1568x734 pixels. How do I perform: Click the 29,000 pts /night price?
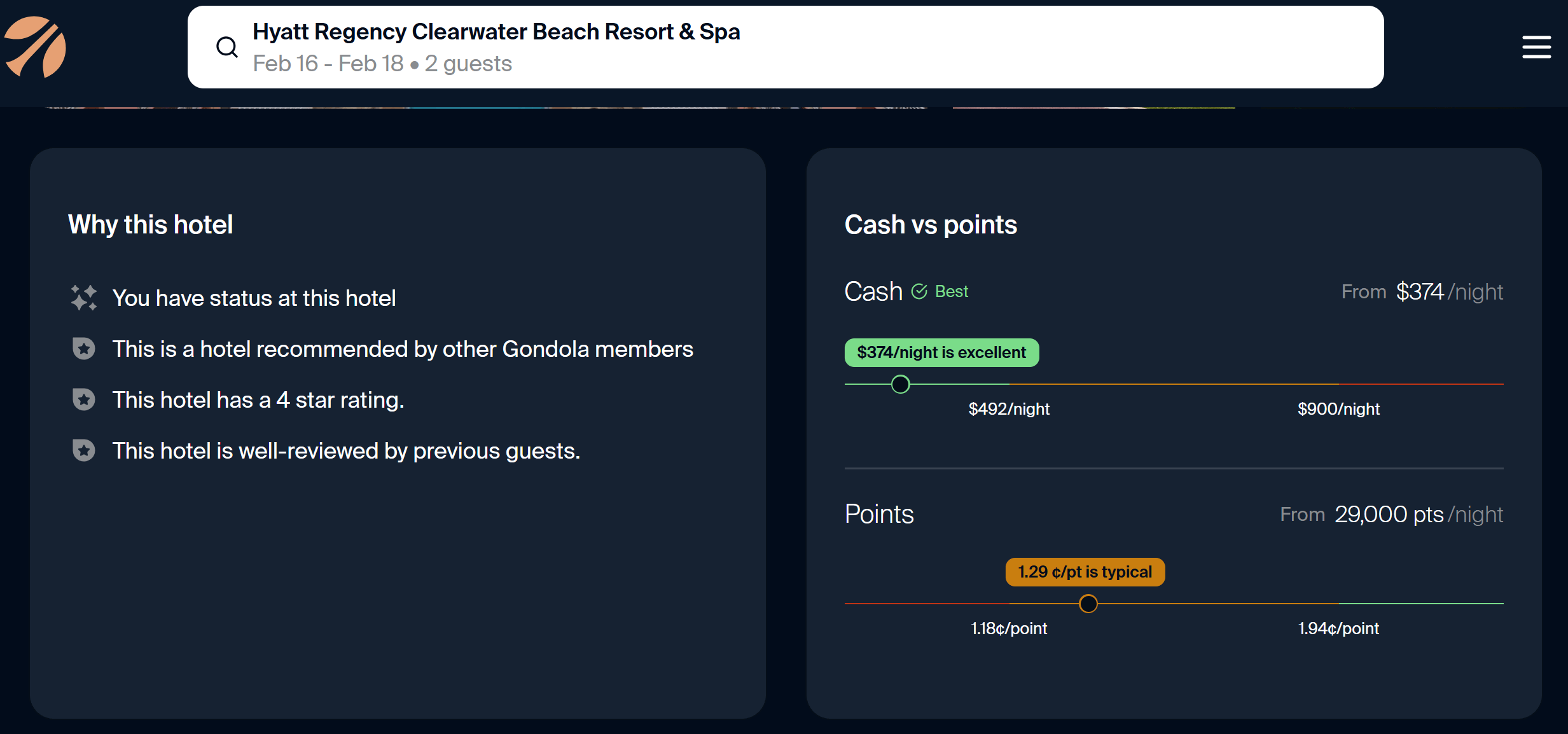(x=1390, y=514)
